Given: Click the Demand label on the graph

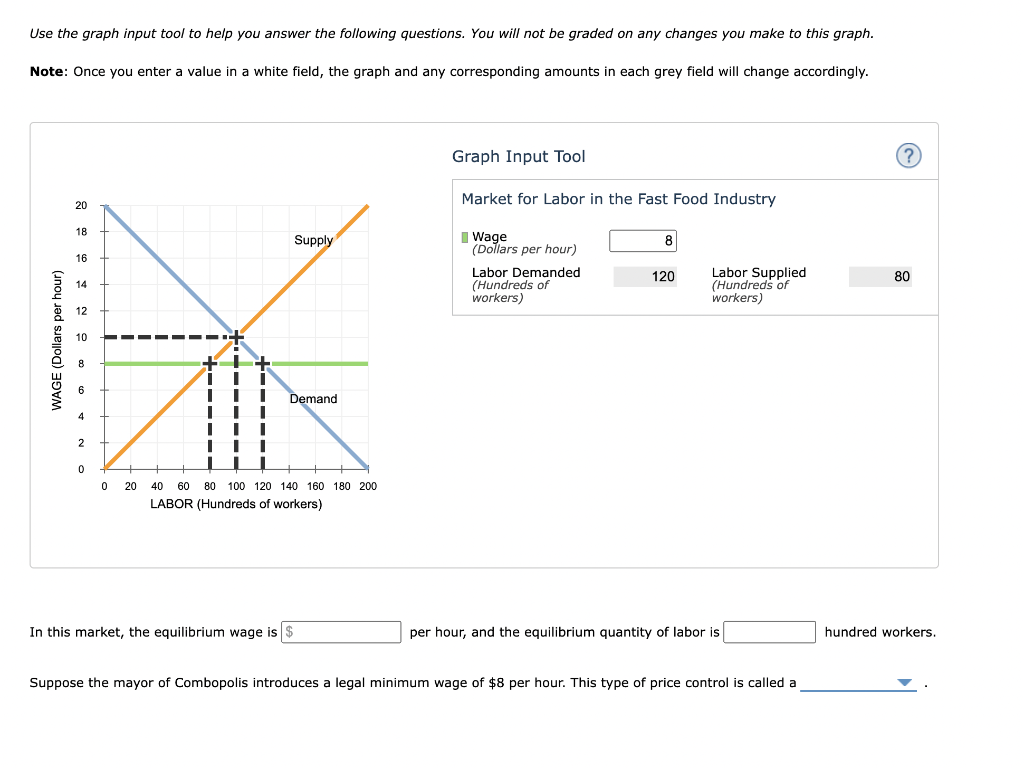Looking at the screenshot, I should [314, 398].
